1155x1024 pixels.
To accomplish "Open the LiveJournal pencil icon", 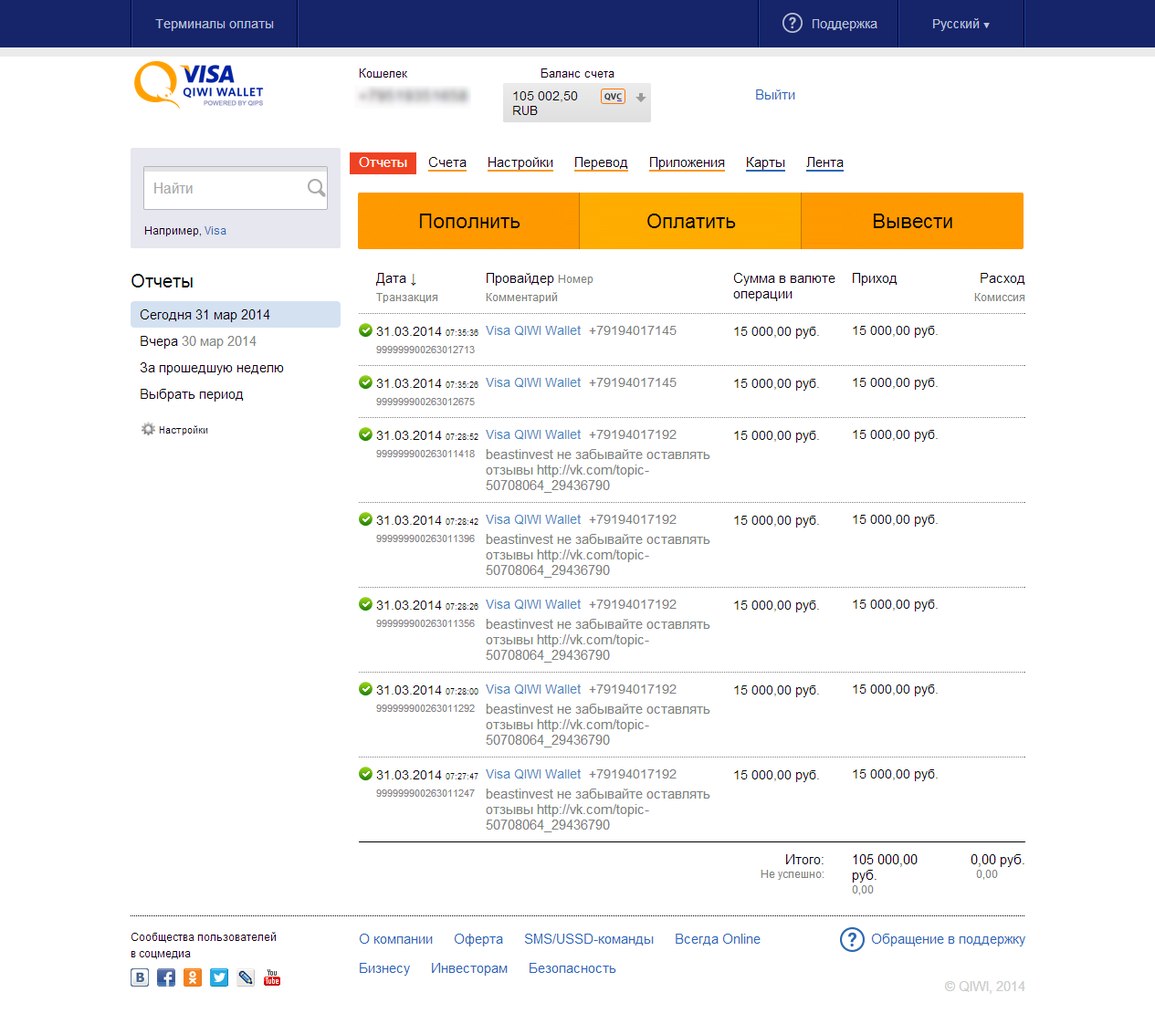I will (246, 978).
